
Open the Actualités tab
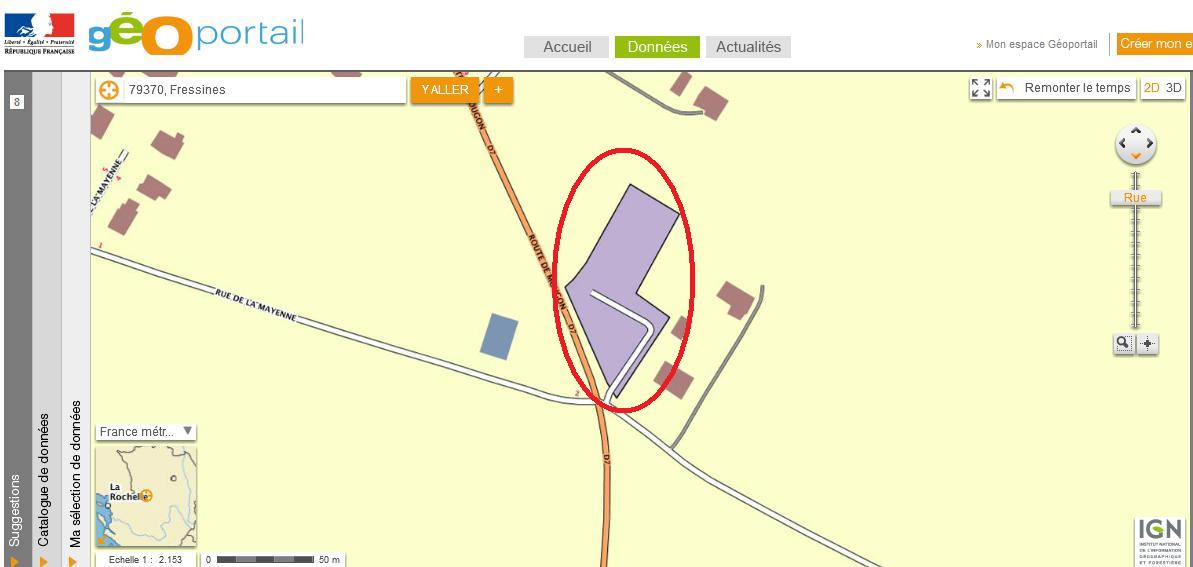click(749, 46)
